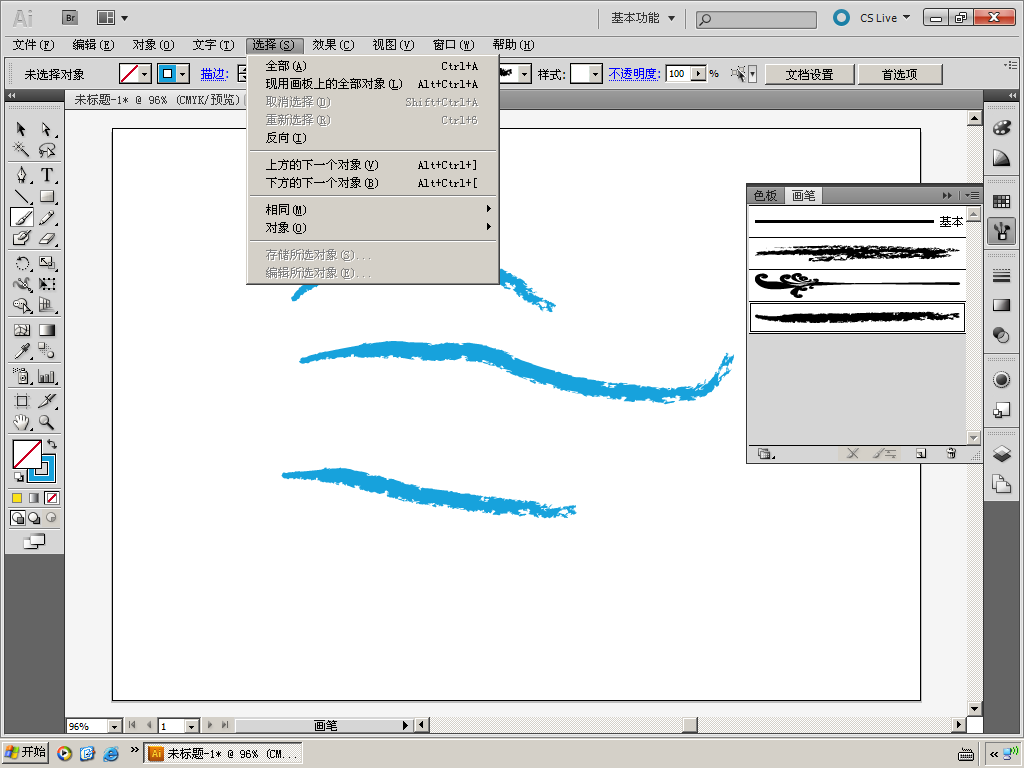Click the 不透明度 link
The image size is (1024, 768).
tap(634, 74)
